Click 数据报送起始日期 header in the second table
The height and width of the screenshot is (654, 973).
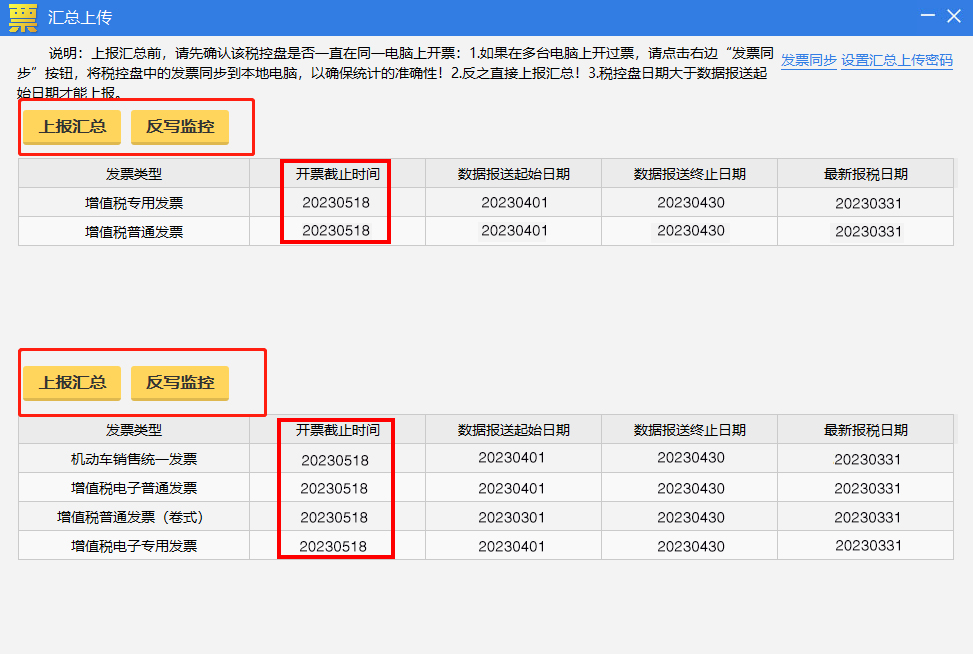[513, 430]
